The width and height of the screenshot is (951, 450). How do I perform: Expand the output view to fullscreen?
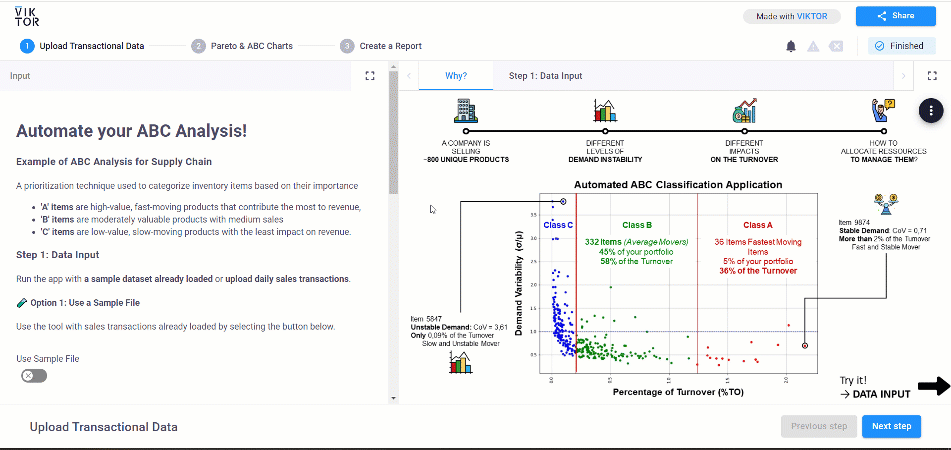[932, 75]
